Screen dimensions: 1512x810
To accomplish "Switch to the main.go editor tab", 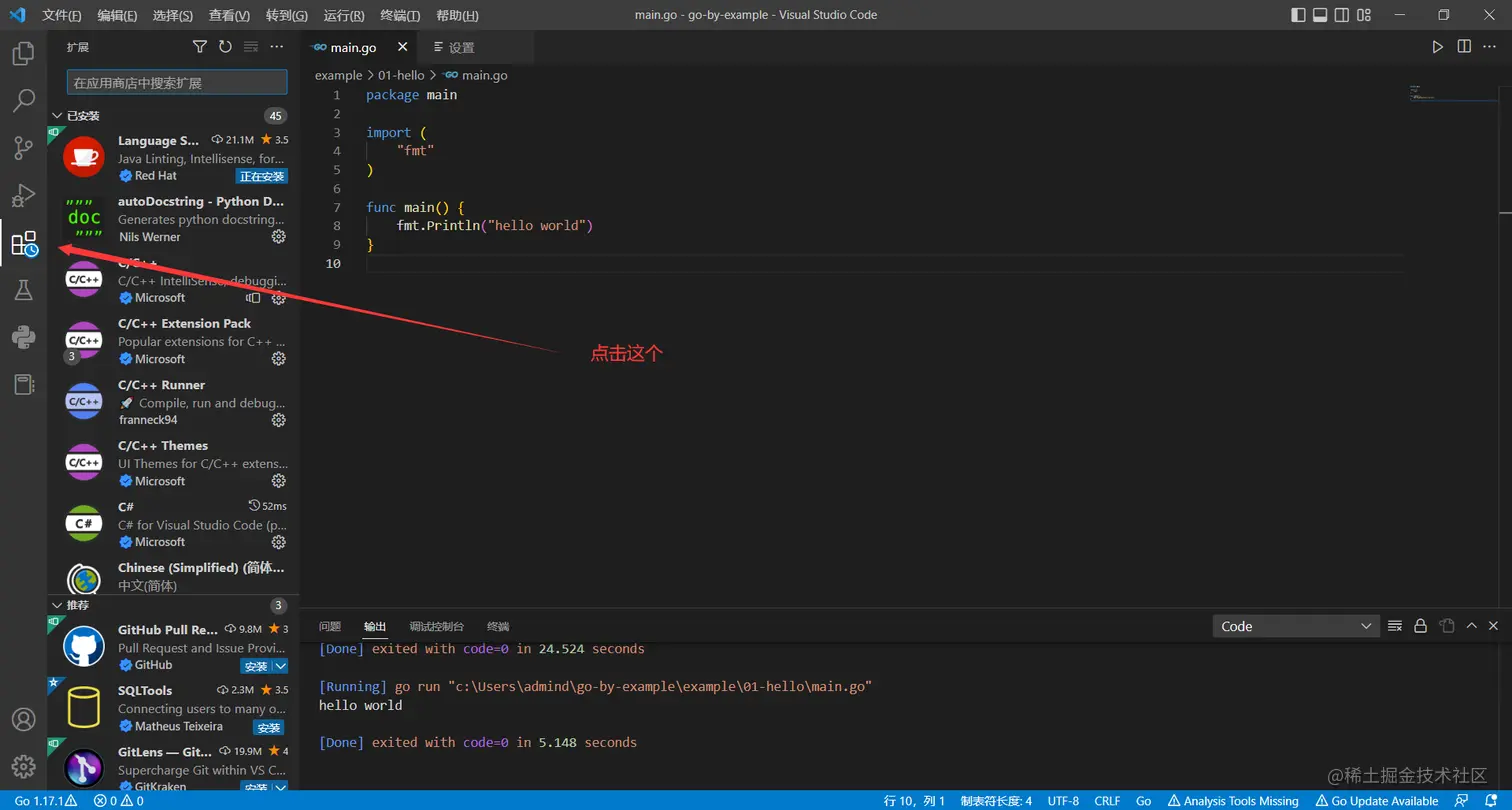I will tap(359, 47).
